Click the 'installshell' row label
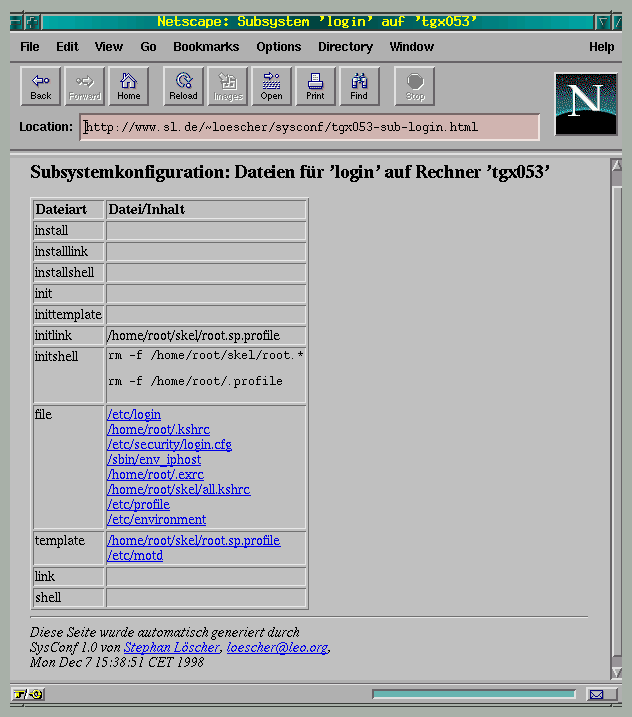 point(64,273)
